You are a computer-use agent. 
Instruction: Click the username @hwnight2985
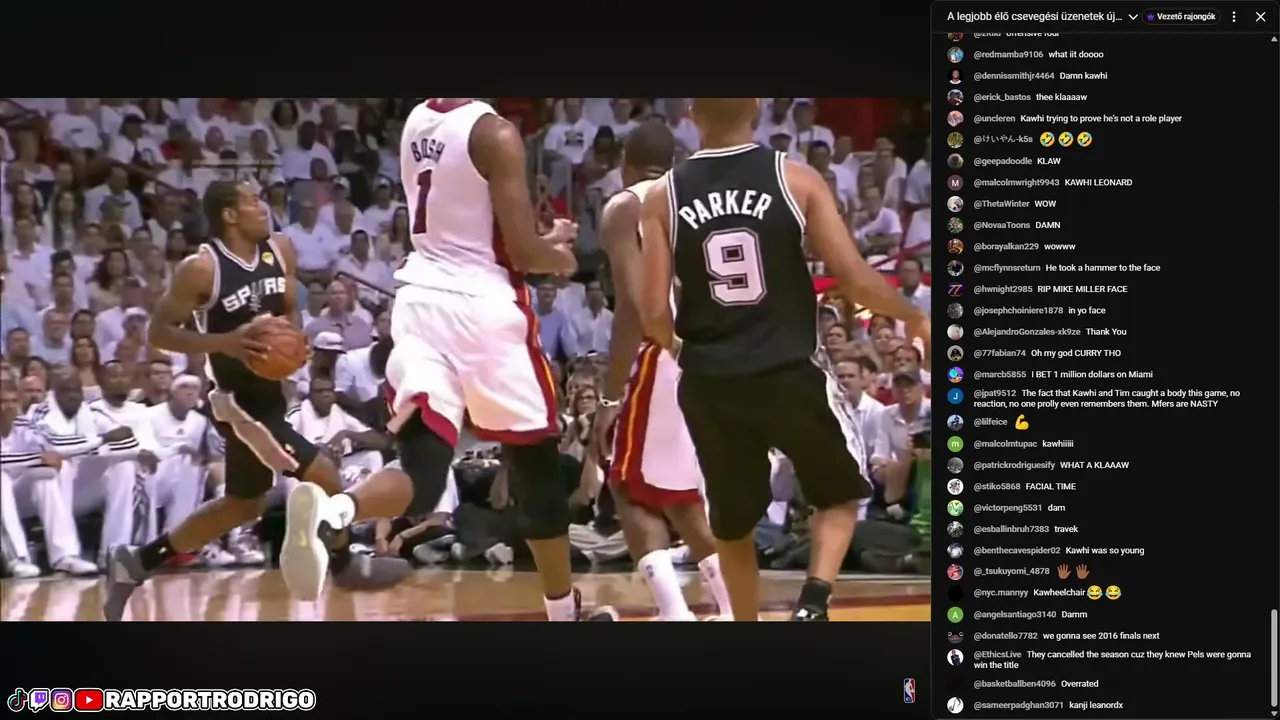1002,289
